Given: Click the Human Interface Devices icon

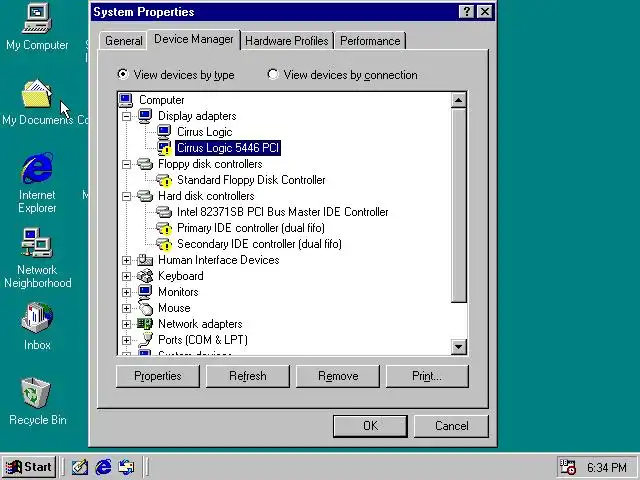Looking at the screenshot, I should [145, 260].
